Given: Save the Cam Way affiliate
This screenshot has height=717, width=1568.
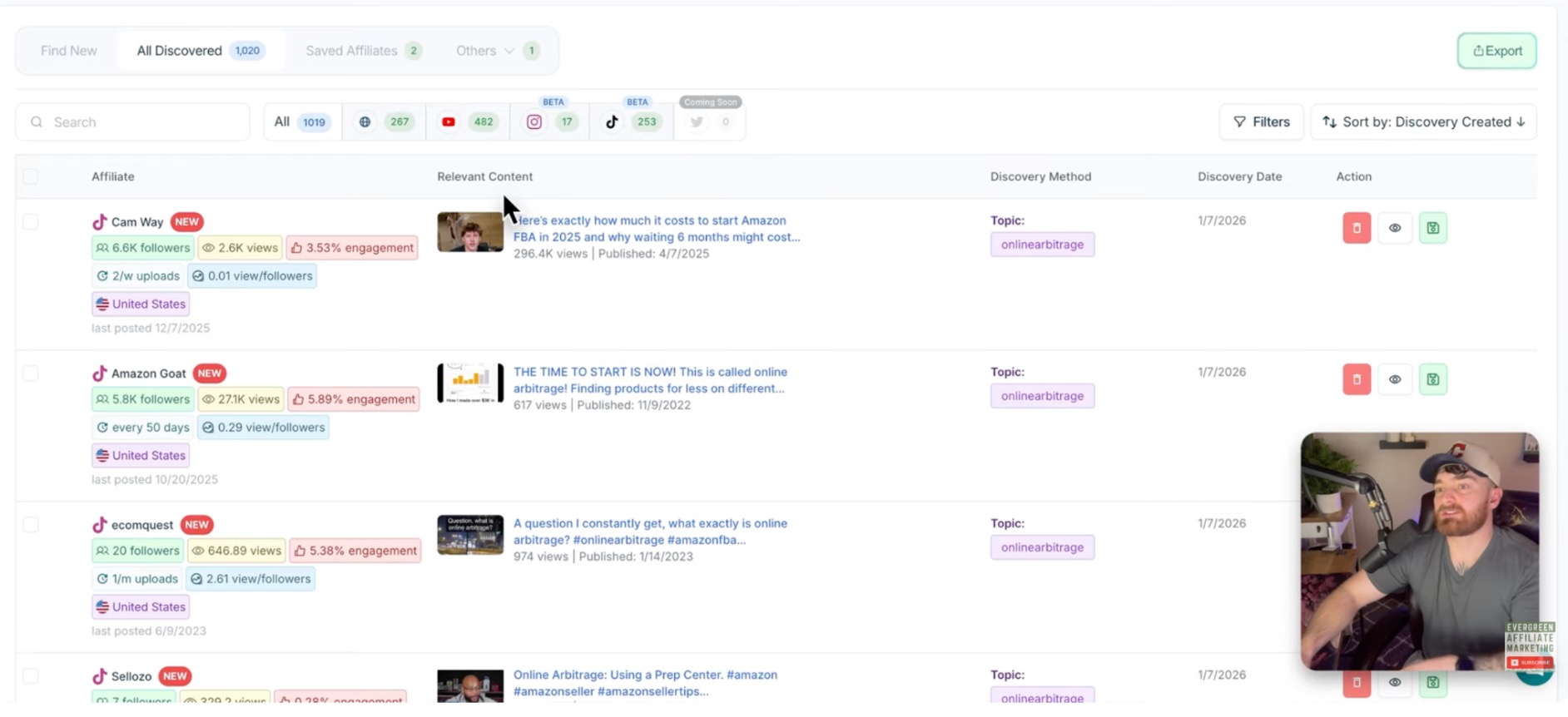Looking at the screenshot, I should coord(1432,228).
